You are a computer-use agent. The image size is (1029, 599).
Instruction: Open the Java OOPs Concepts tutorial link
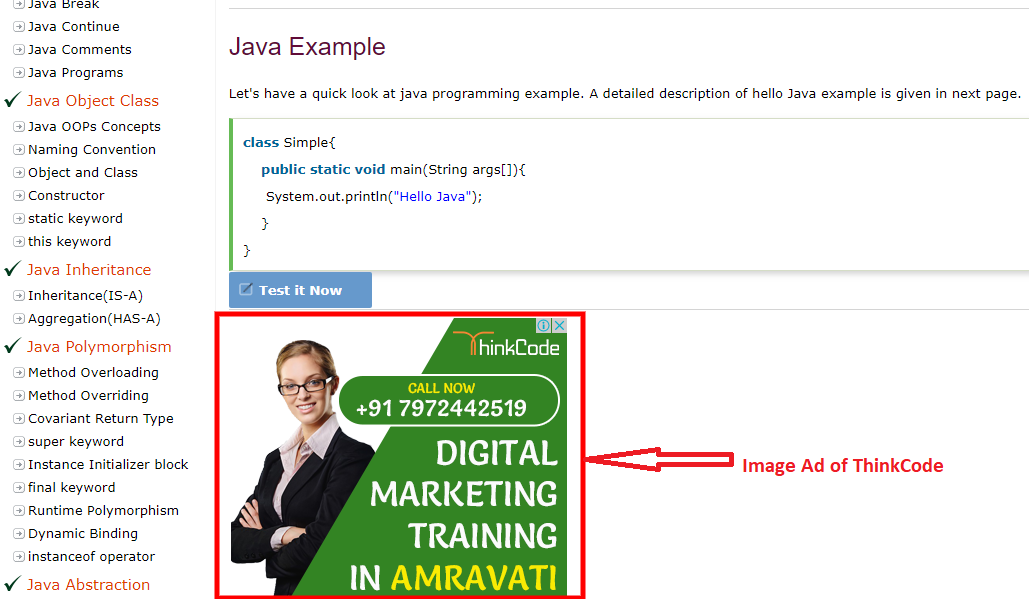point(94,127)
